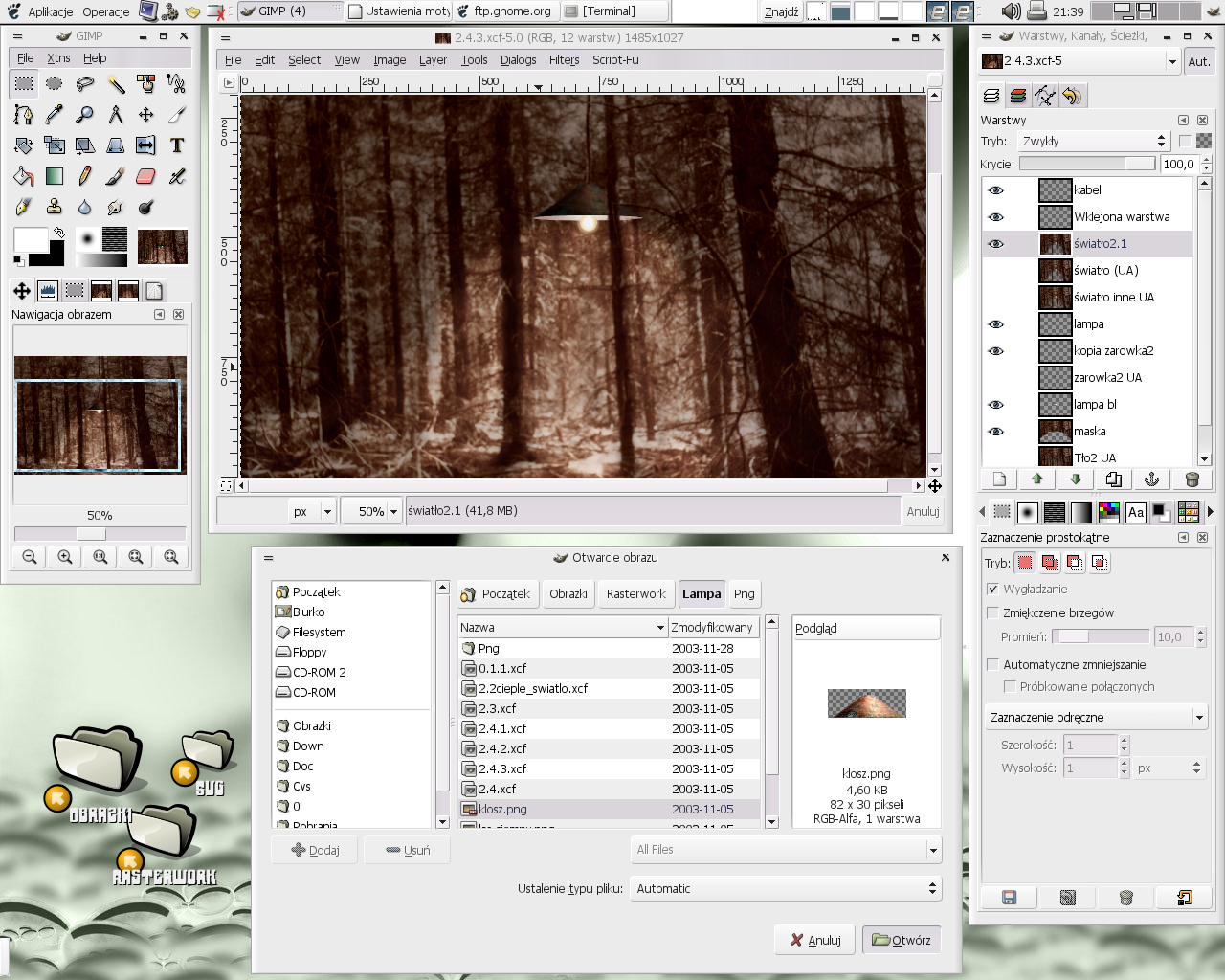The image size is (1225, 980).
Task: Select the Text tool in toolbox
Action: click(177, 145)
